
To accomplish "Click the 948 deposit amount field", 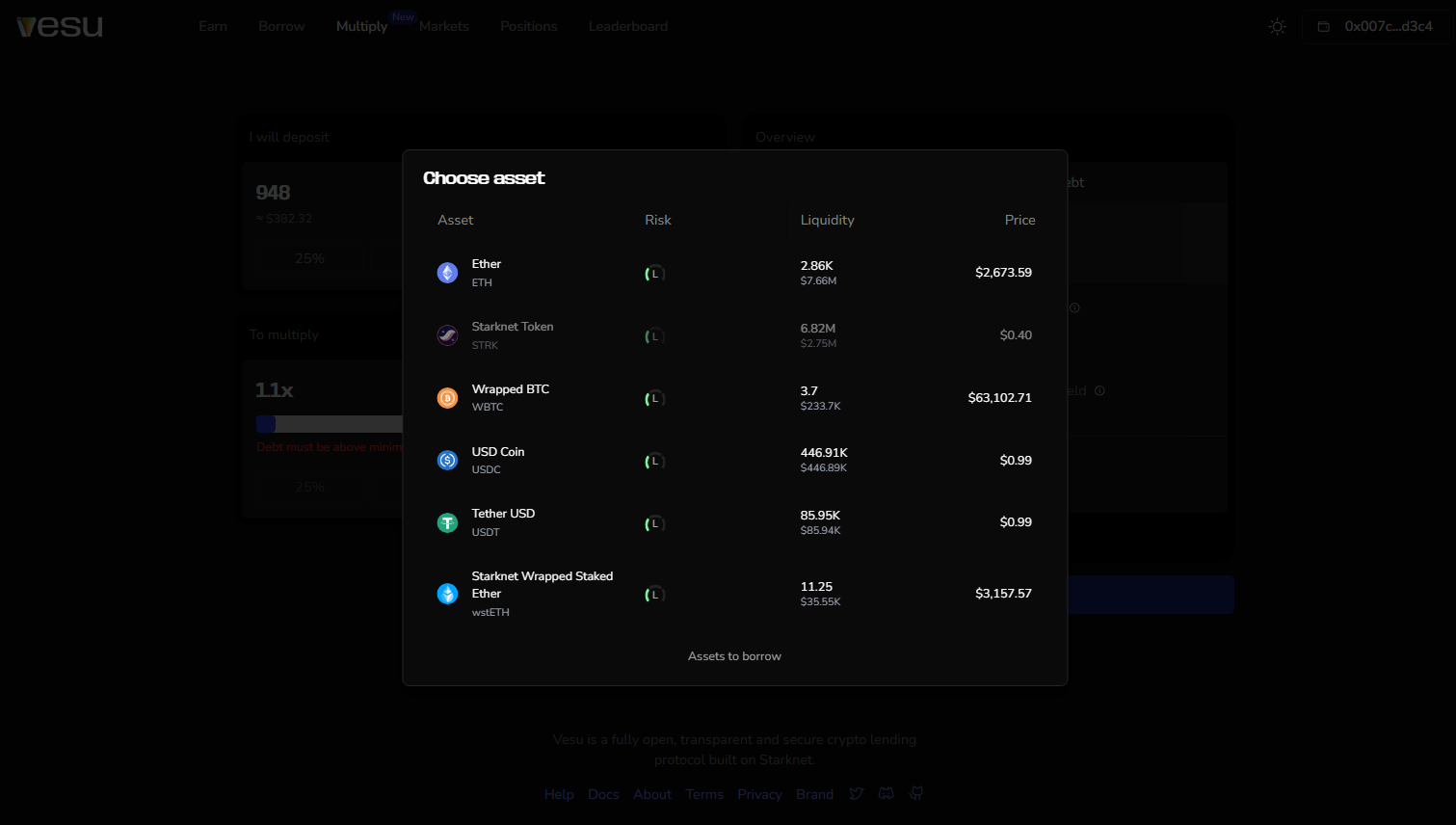I will pos(274,193).
